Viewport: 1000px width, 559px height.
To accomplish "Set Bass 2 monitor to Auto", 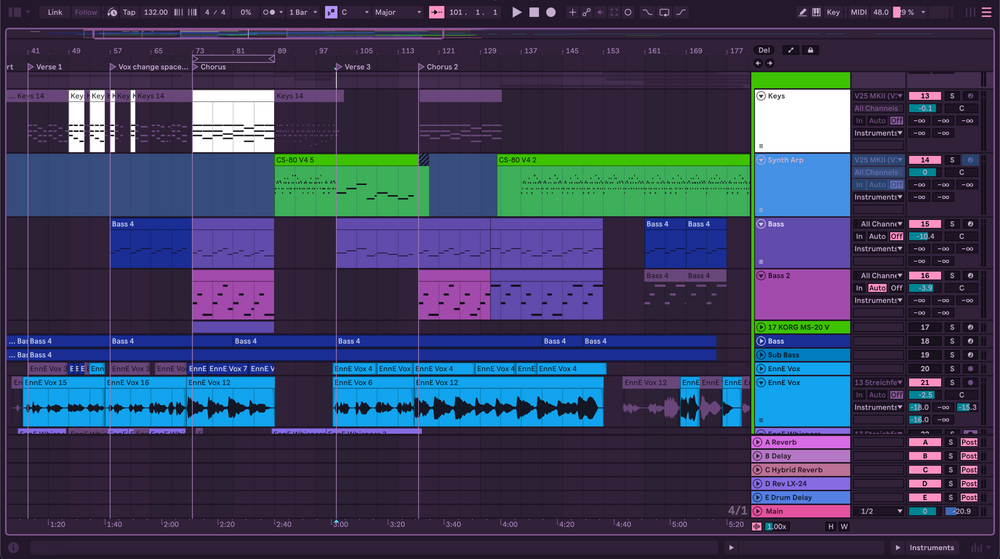I will (877, 288).
